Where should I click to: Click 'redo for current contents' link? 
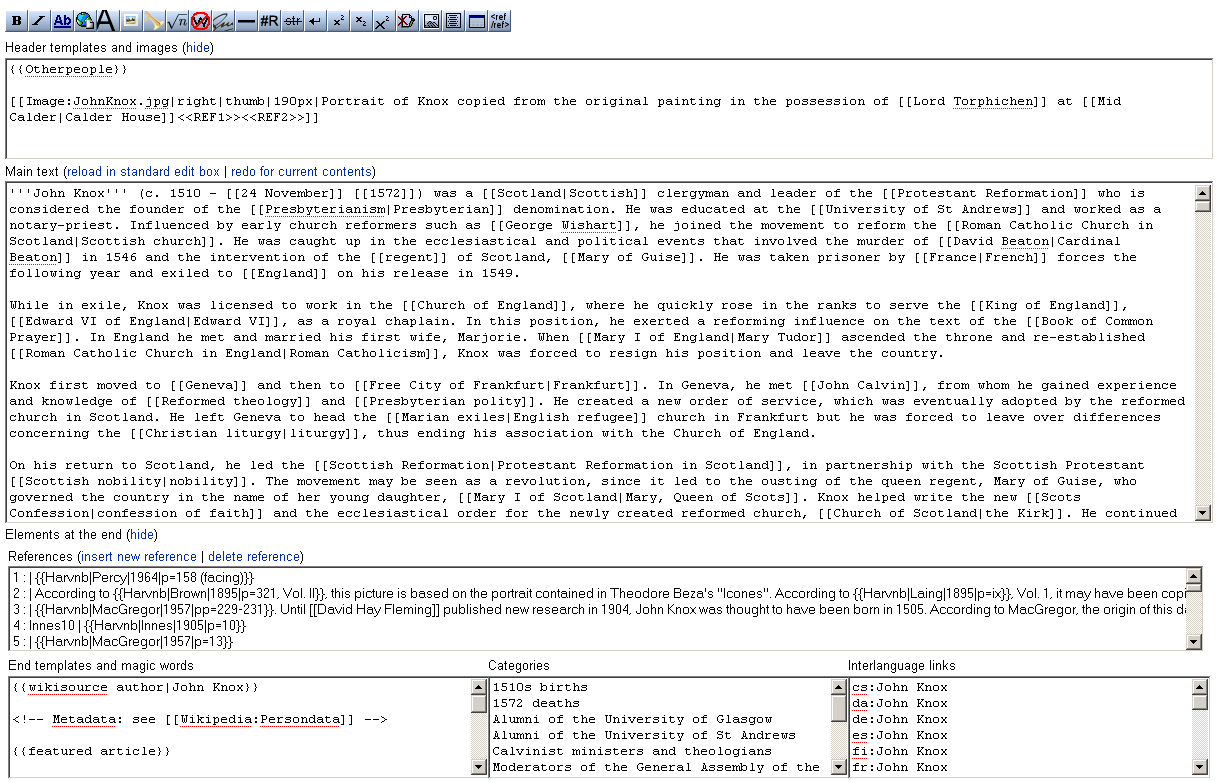[x=302, y=171]
